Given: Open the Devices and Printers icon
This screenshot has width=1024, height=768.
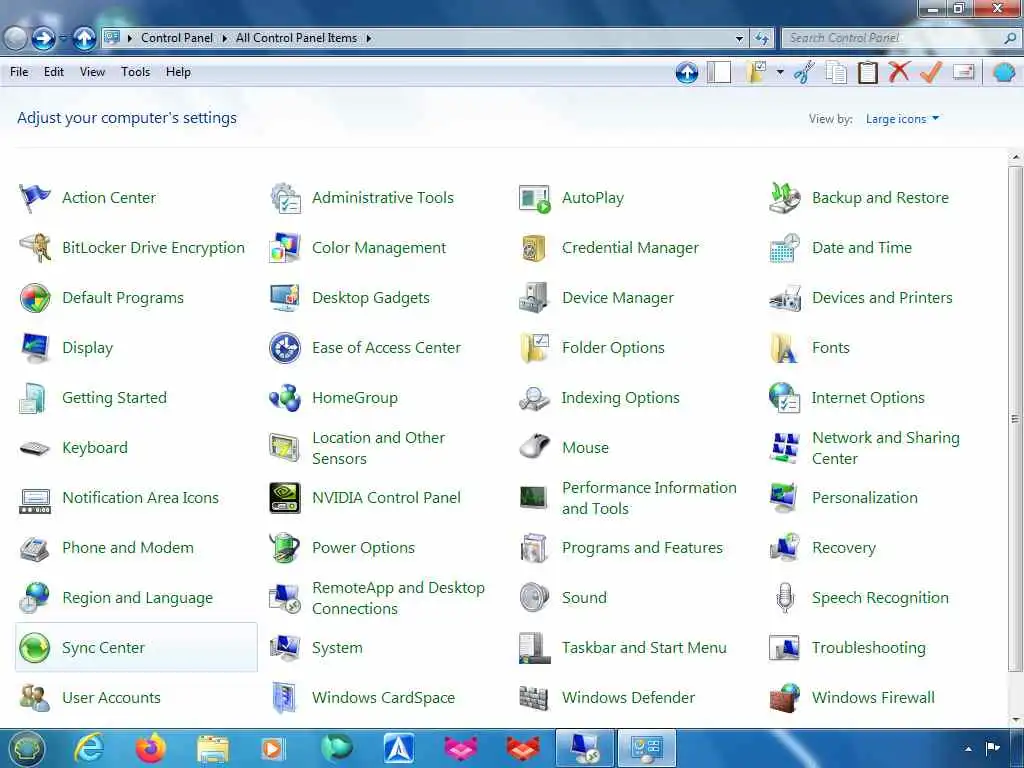Looking at the screenshot, I should tap(784, 298).
